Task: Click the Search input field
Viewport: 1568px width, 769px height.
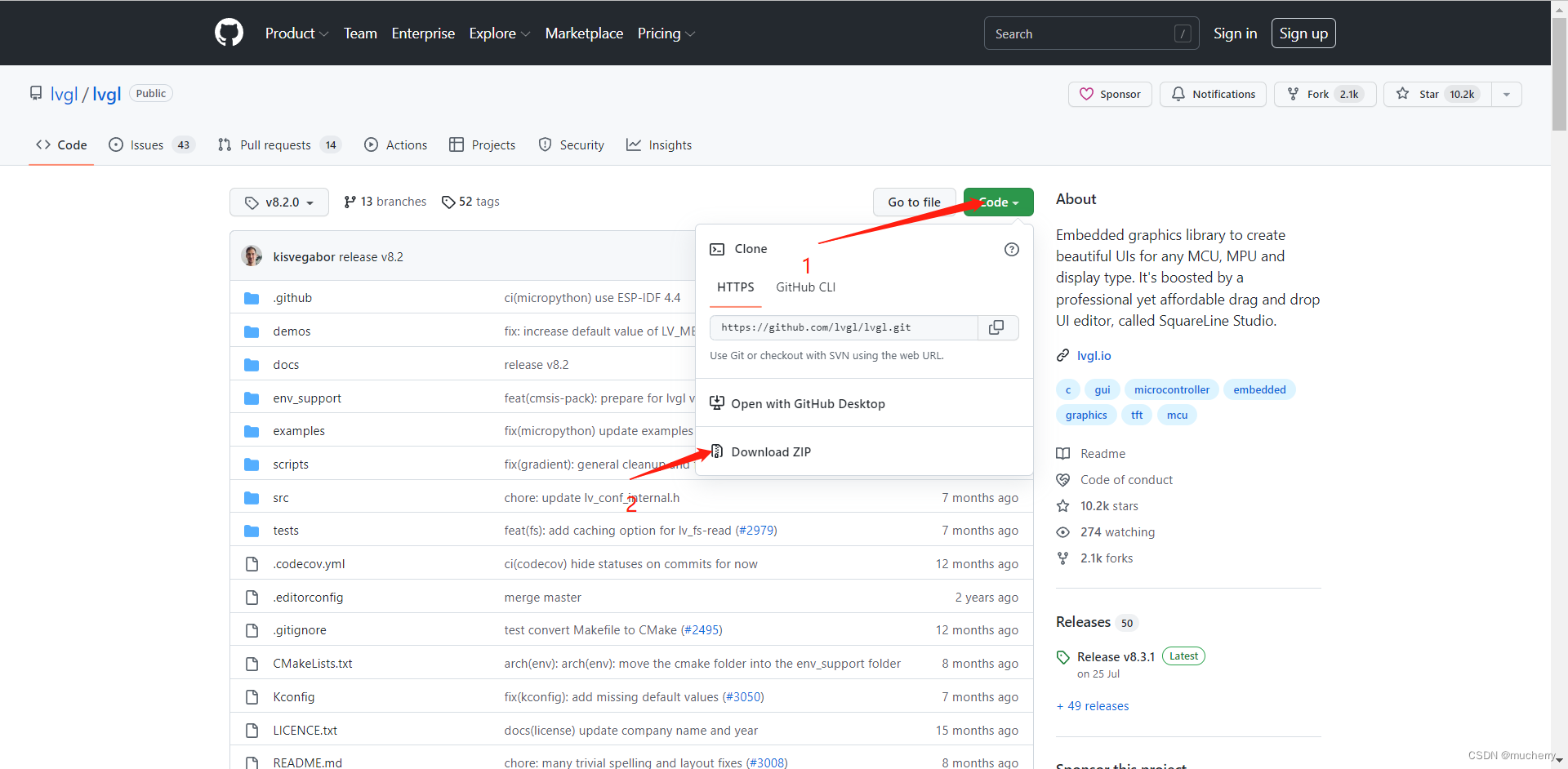Action: tap(1091, 33)
